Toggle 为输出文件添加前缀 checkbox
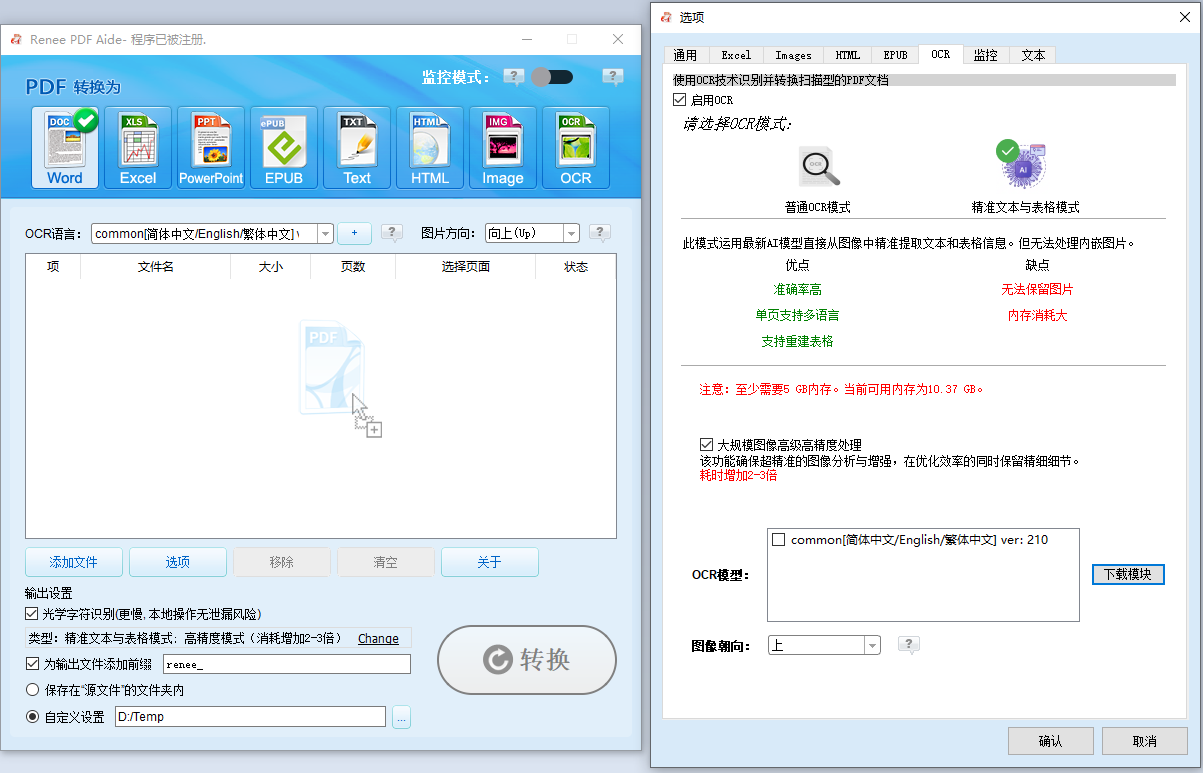This screenshot has height=773, width=1203. [31, 664]
